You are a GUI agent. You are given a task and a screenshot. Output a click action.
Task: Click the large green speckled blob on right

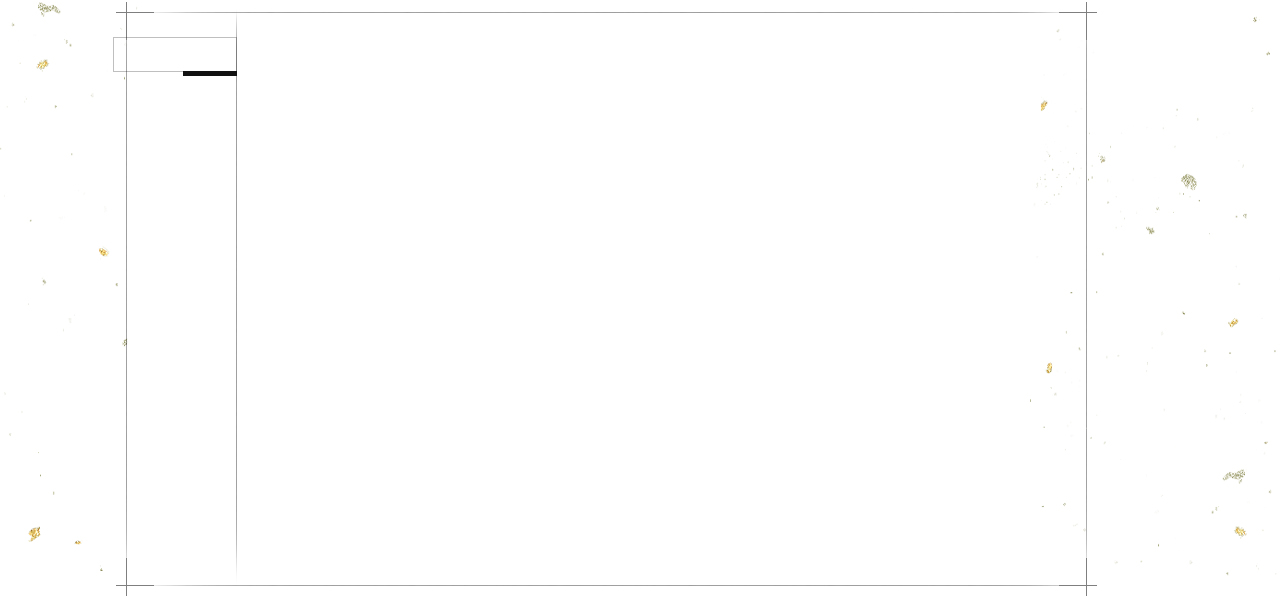[x=1188, y=182]
